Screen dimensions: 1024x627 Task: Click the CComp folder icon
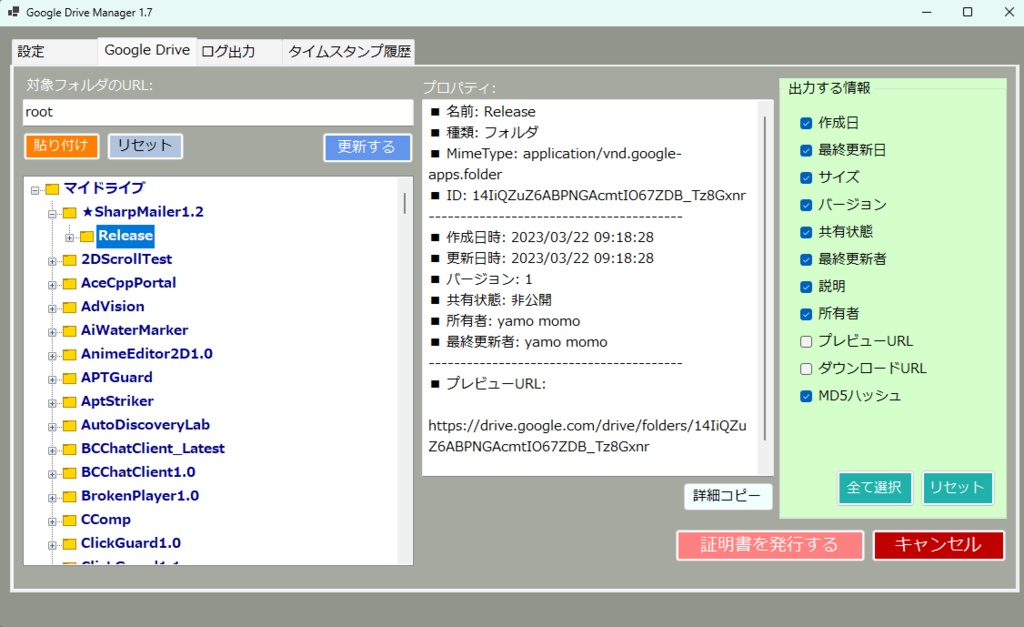69,521
